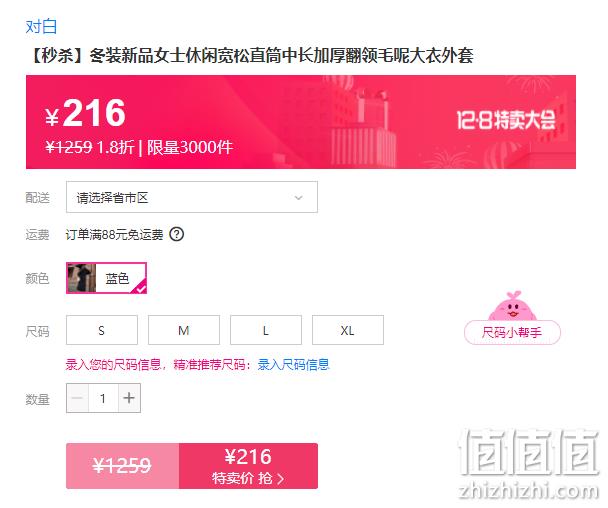Click the shipping fee help question mark icon
The height and width of the screenshot is (508, 608).
(177, 234)
